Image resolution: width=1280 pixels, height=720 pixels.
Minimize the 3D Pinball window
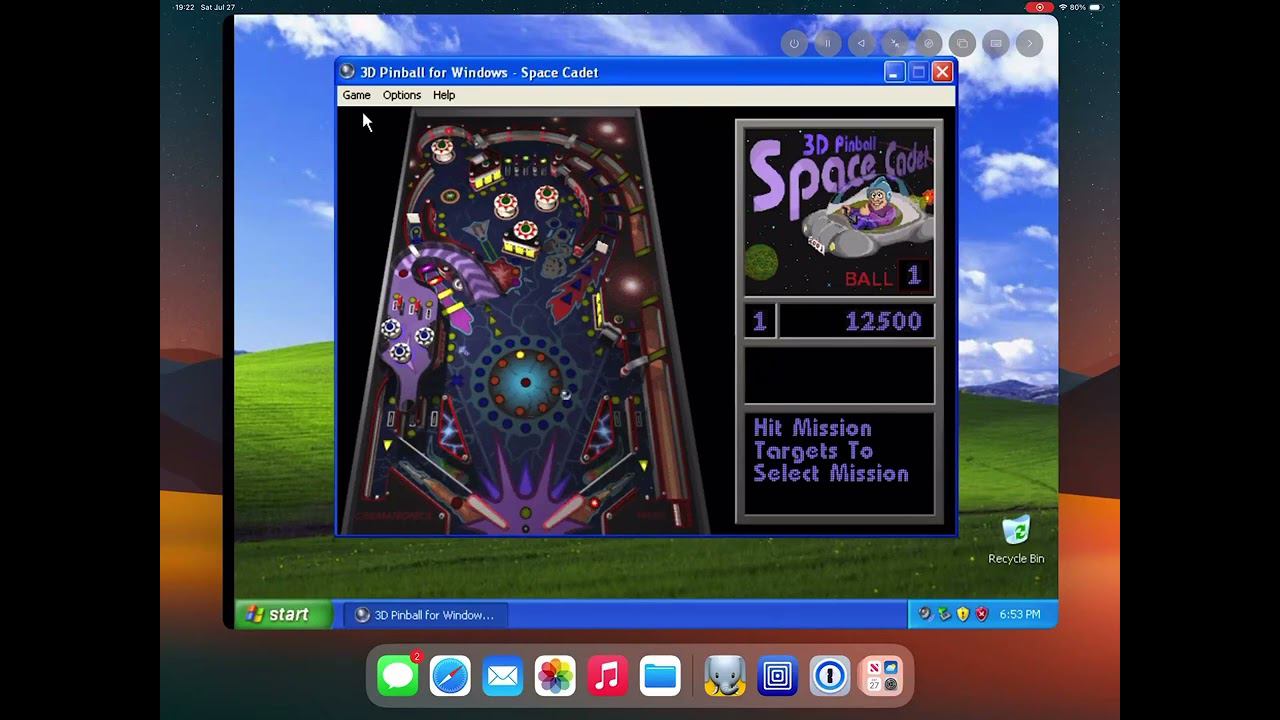pyautogui.click(x=894, y=72)
